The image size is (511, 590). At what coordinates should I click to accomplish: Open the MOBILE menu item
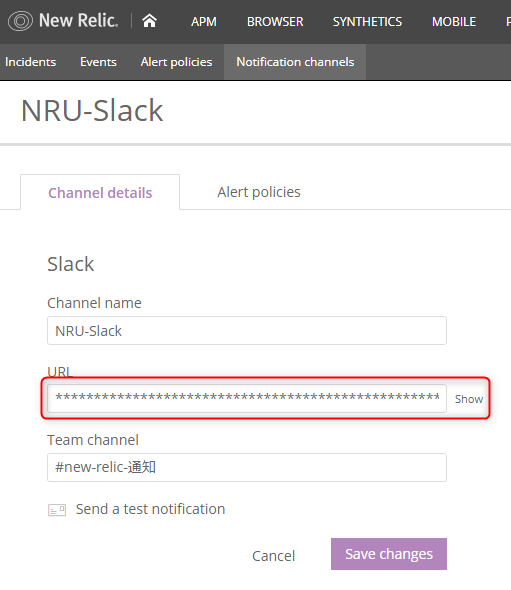point(454,22)
